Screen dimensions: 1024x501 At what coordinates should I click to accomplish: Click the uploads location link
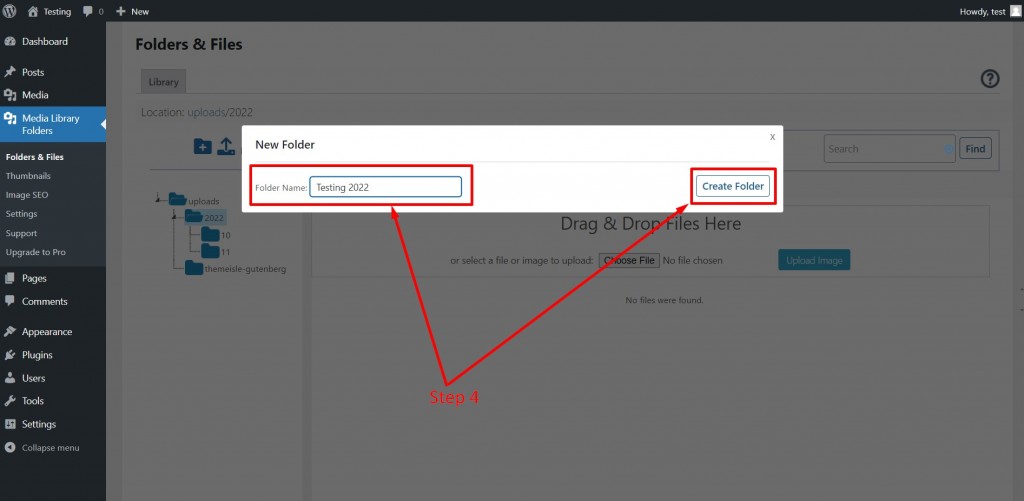point(206,112)
